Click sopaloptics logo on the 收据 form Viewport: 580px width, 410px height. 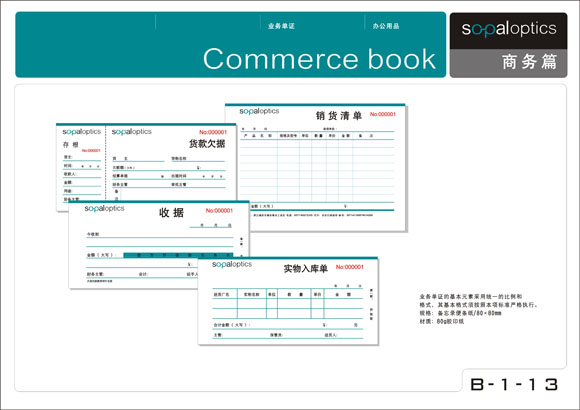(104, 208)
